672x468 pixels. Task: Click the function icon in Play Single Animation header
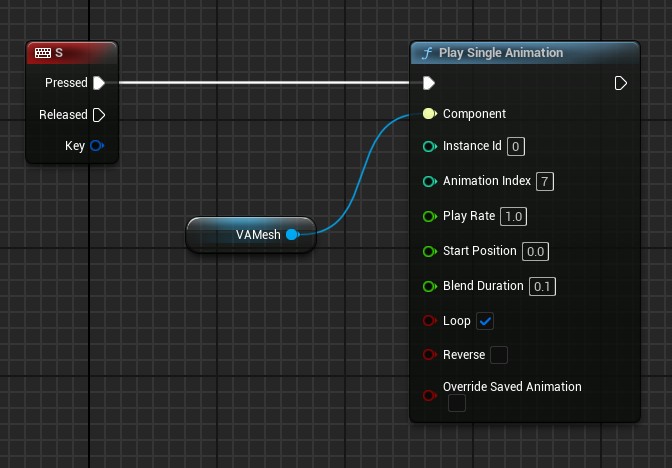[427, 53]
